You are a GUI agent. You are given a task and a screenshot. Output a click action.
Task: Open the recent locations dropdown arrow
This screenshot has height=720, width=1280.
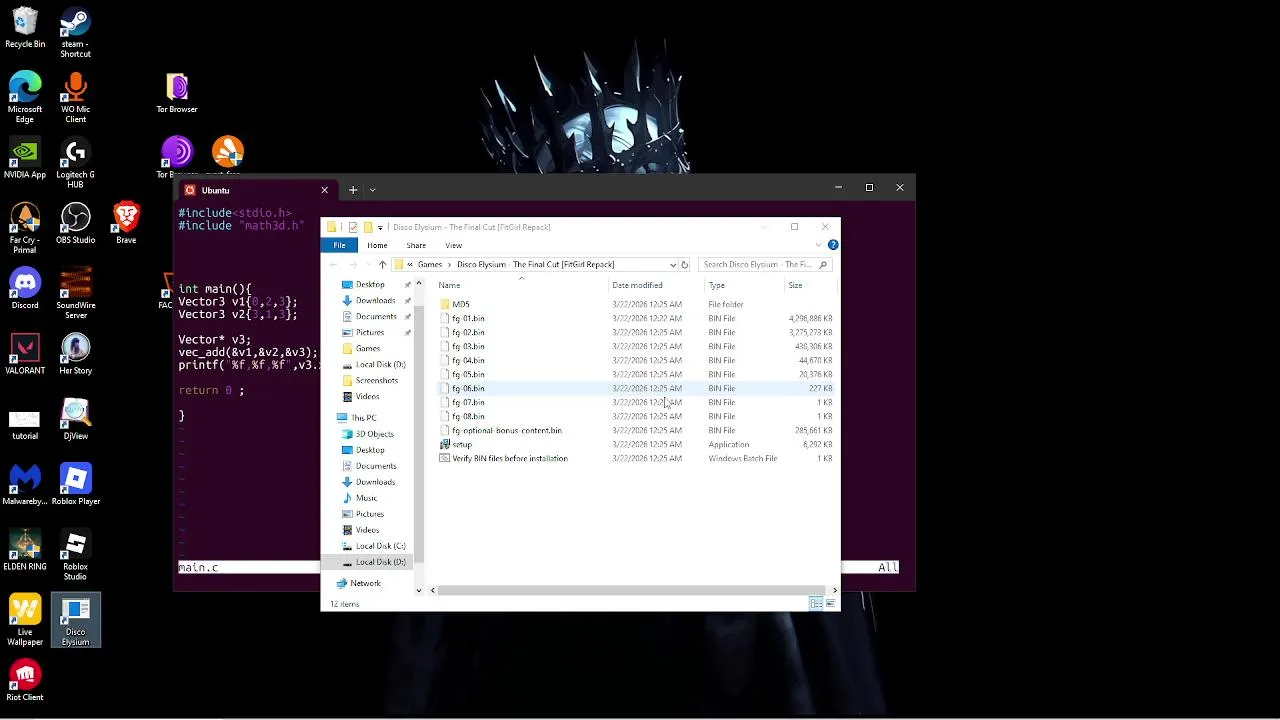pos(367,265)
